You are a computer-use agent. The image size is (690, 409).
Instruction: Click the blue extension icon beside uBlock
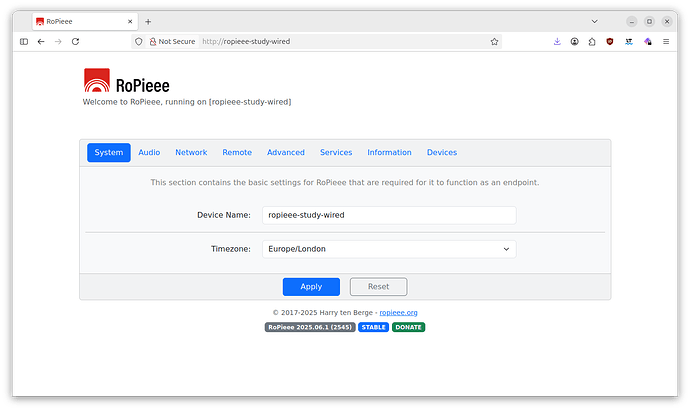(629, 41)
